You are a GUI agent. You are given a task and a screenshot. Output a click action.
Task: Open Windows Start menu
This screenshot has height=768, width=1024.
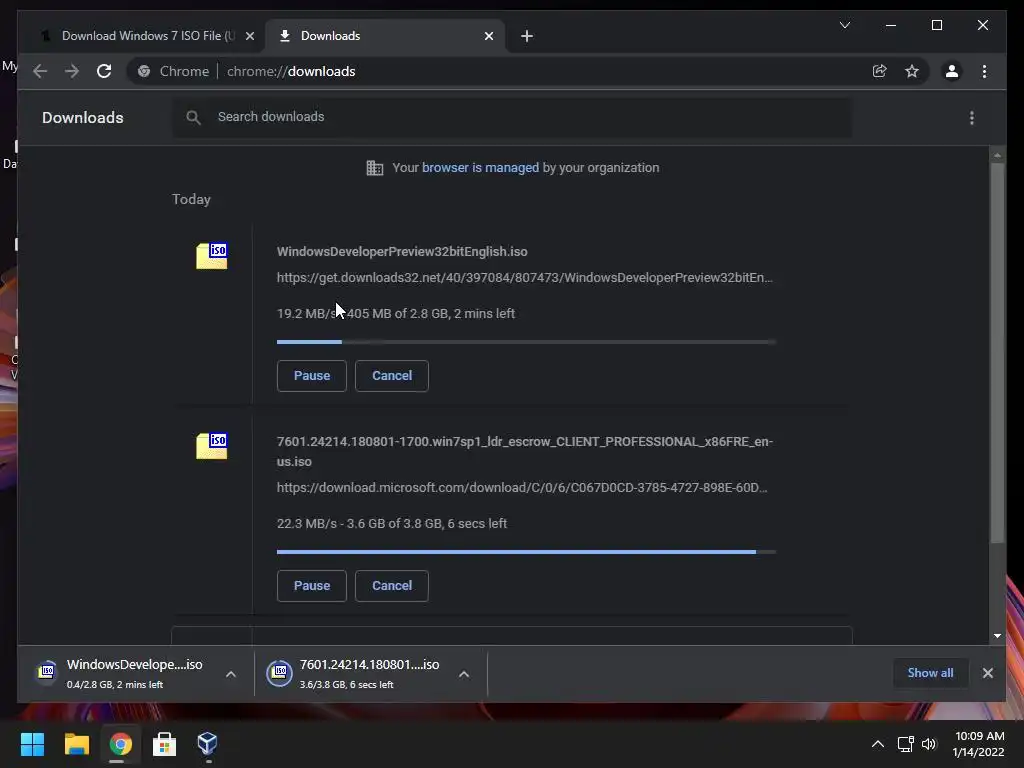click(x=32, y=744)
